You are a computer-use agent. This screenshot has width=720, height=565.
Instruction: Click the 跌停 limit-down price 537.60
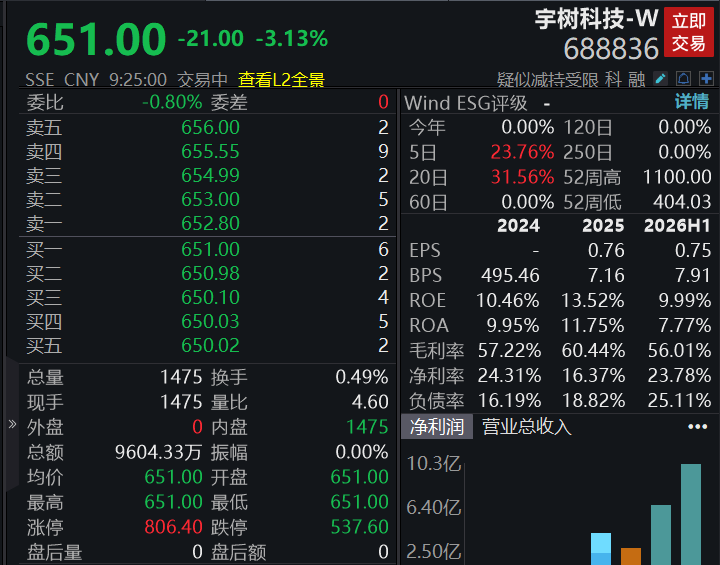[360, 526]
